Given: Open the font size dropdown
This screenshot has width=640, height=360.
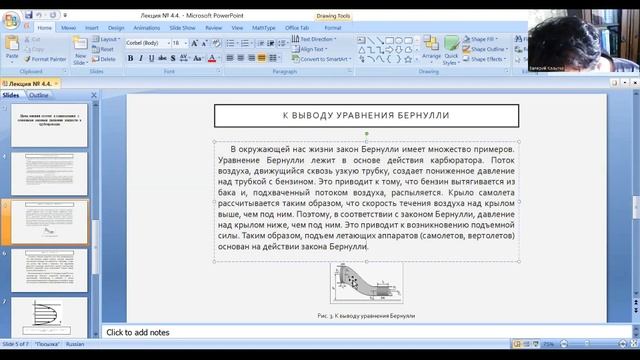Looking at the screenshot, I should (186, 43).
